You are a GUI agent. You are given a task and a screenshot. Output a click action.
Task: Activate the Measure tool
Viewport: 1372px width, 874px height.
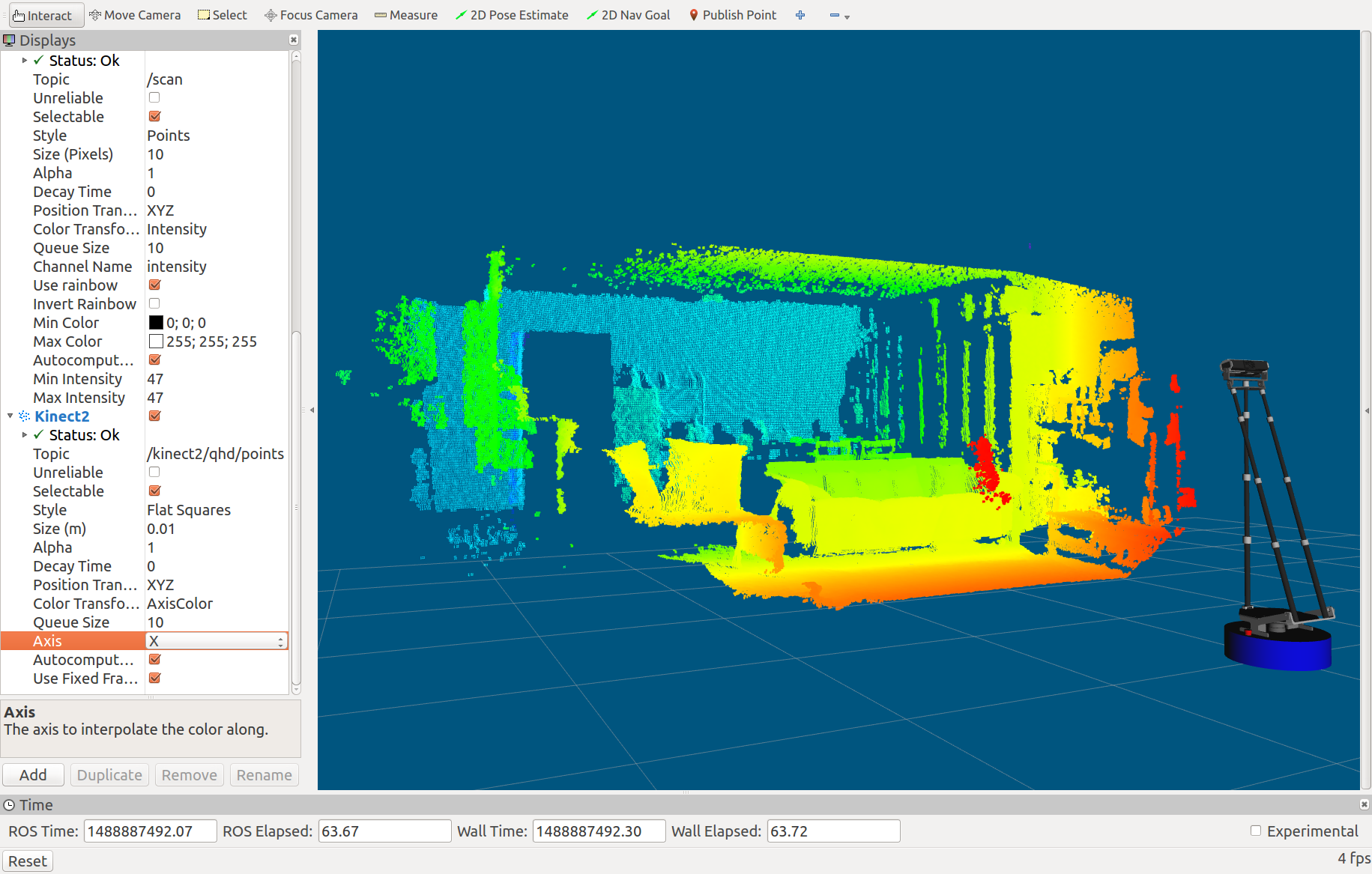click(406, 15)
